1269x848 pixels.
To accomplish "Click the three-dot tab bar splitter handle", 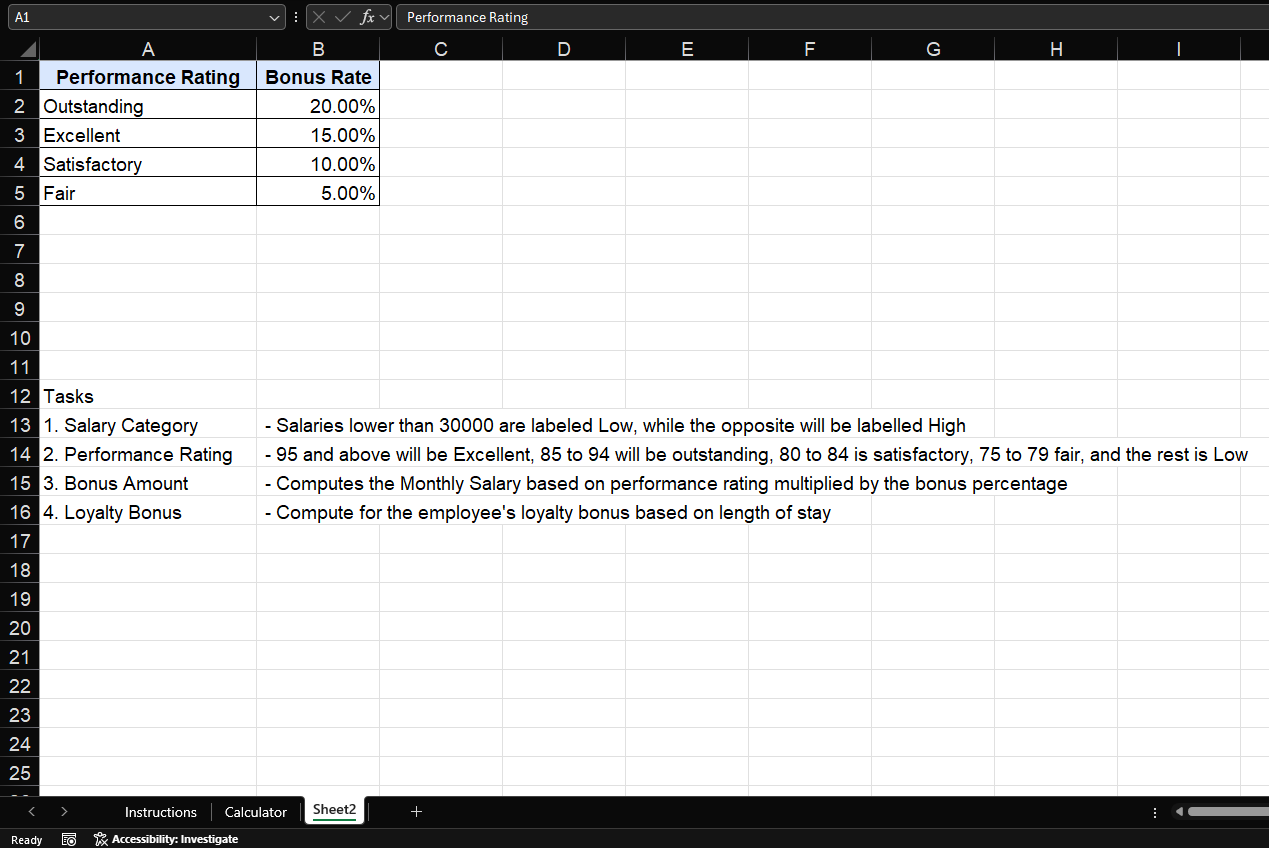I will click(x=1155, y=812).
